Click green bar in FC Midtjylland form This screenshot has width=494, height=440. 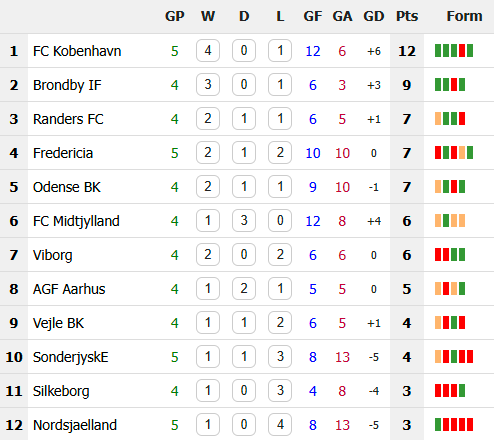click(446, 221)
